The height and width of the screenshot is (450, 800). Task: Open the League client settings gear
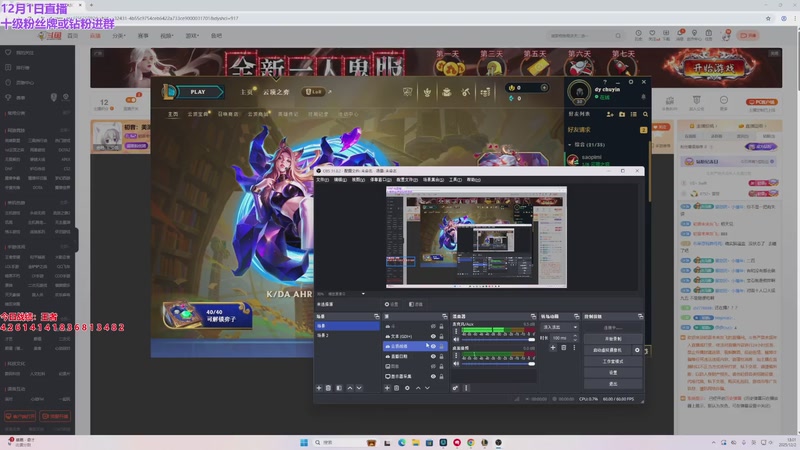pos(631,82)
